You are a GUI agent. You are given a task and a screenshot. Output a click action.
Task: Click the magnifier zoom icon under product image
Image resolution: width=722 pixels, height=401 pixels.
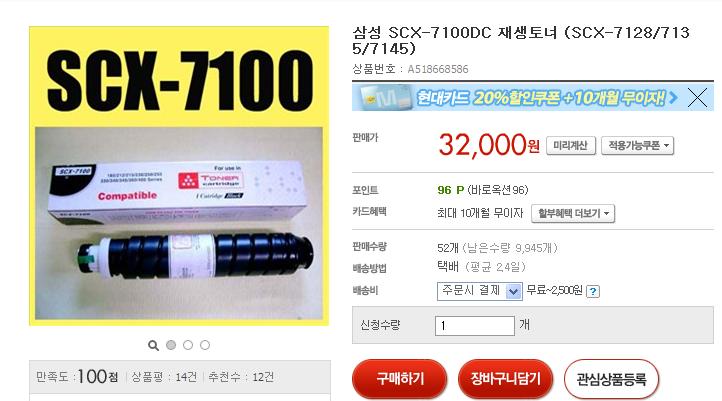153,345
